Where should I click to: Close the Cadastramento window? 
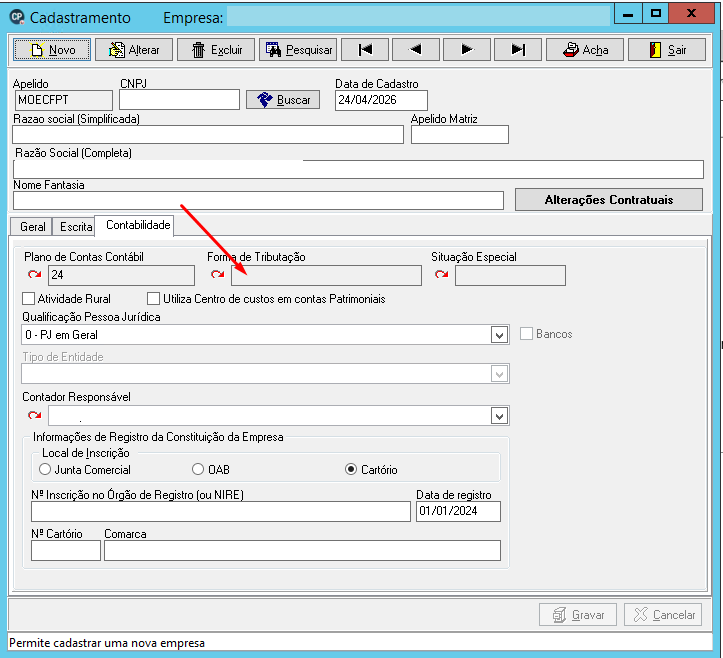pyautogui.click(x=691, y=14)
